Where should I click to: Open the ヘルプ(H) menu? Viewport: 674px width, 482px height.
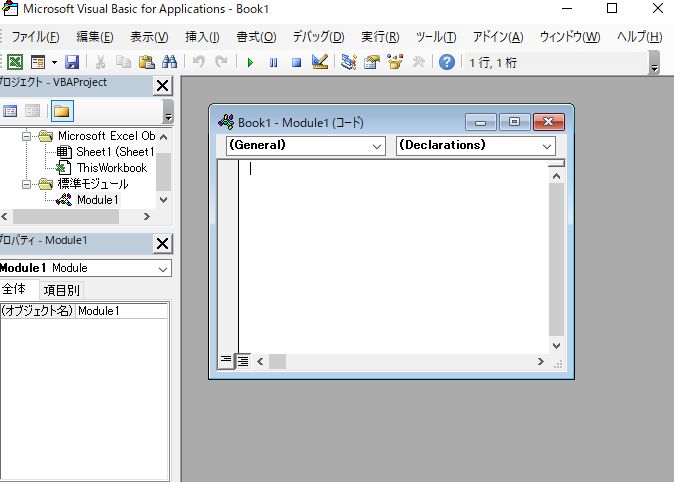640,37
